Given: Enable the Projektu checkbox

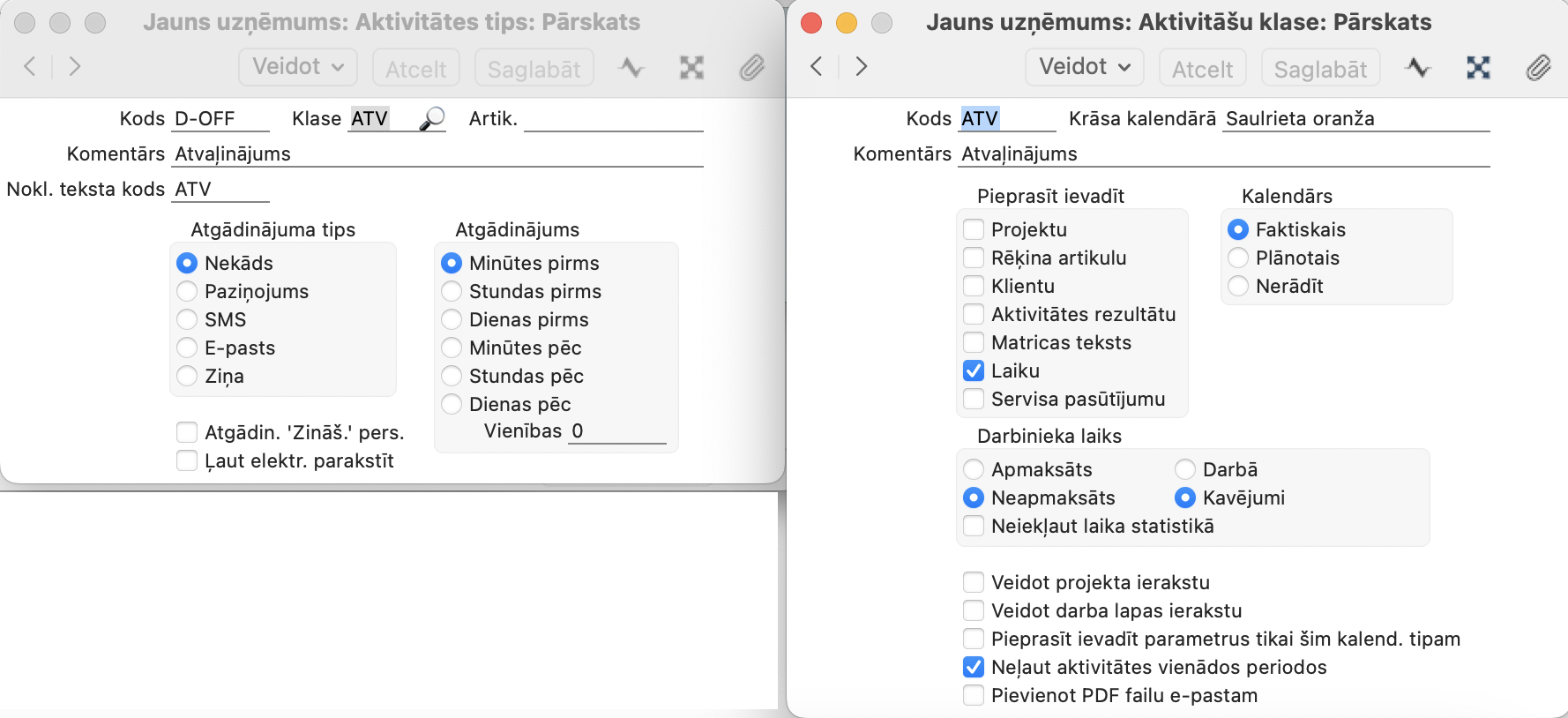Looking at the screenshot, I should (974, 229).
